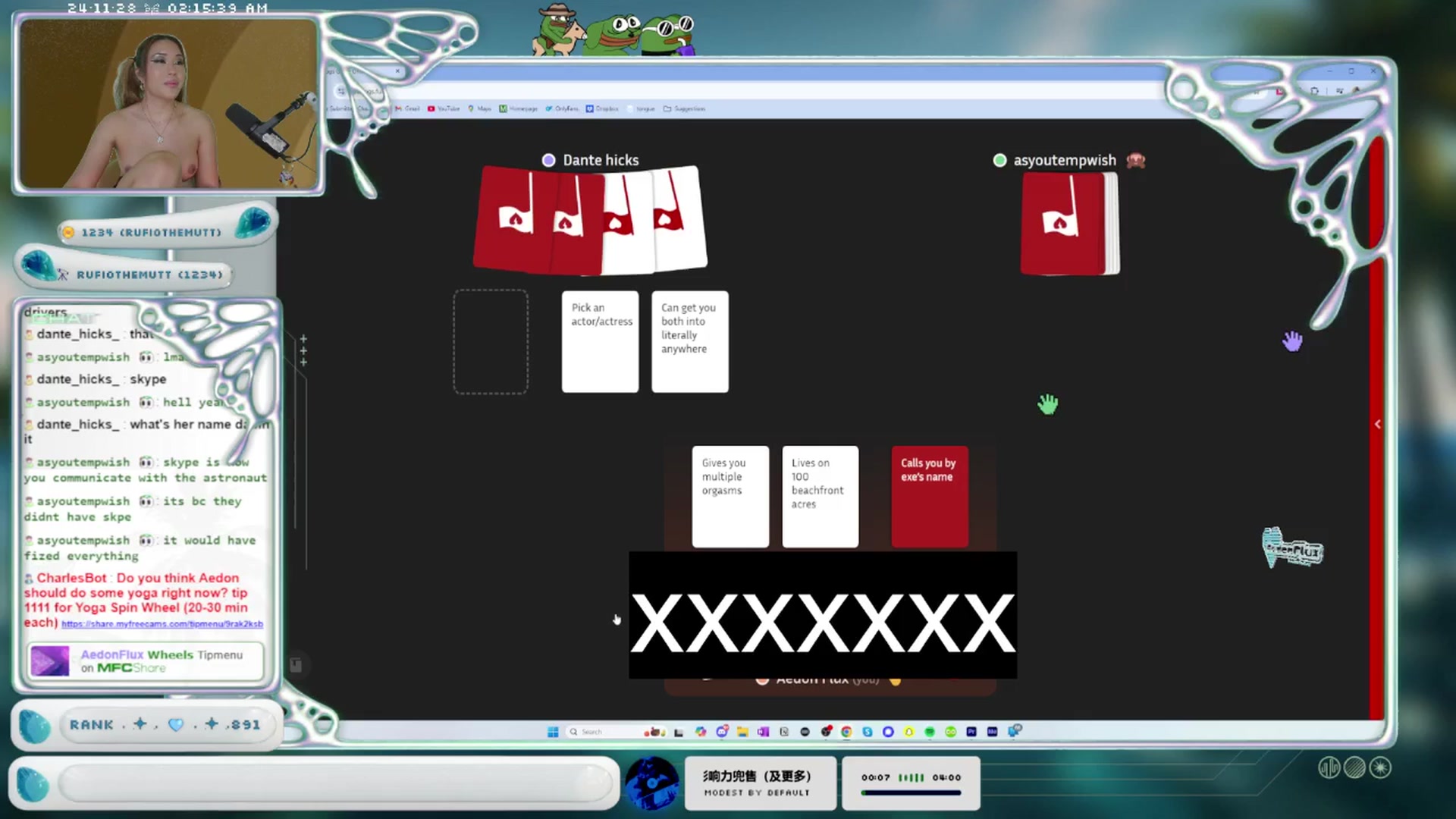Screen dimensions: 1456x819
Task: Click the album art thumbnail in music widget
Action: [x=651, y=783]
